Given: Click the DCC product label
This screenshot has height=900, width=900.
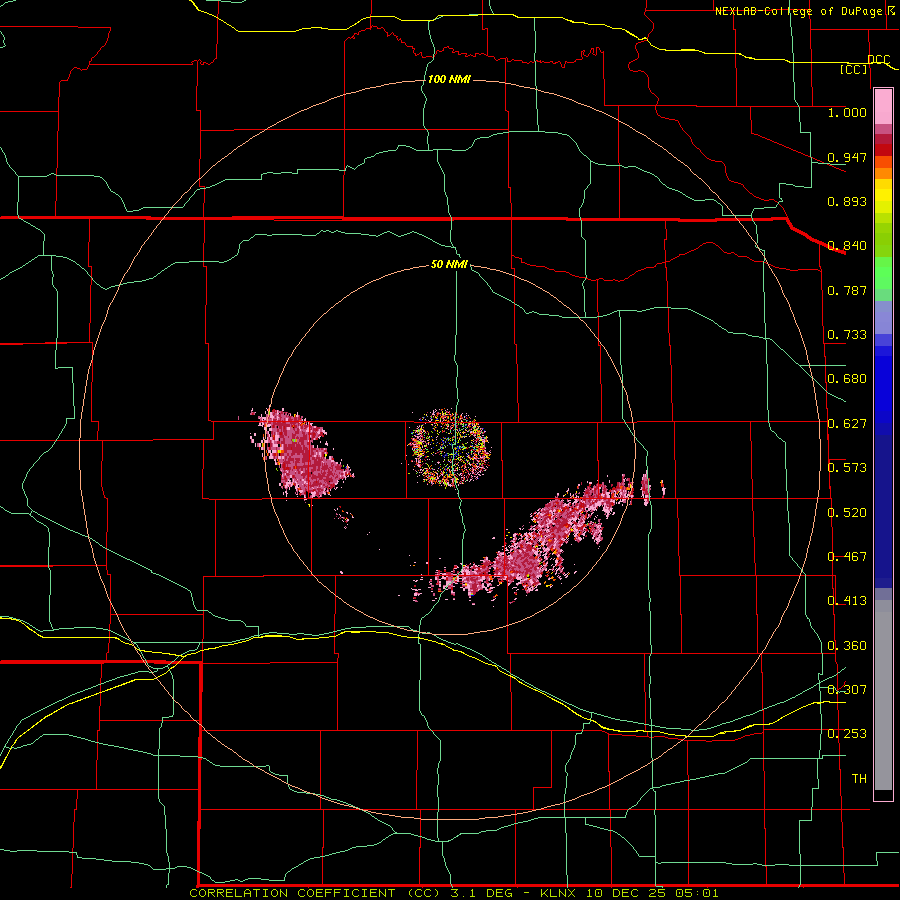Looking at the screenshot, I should coord(878,59).
